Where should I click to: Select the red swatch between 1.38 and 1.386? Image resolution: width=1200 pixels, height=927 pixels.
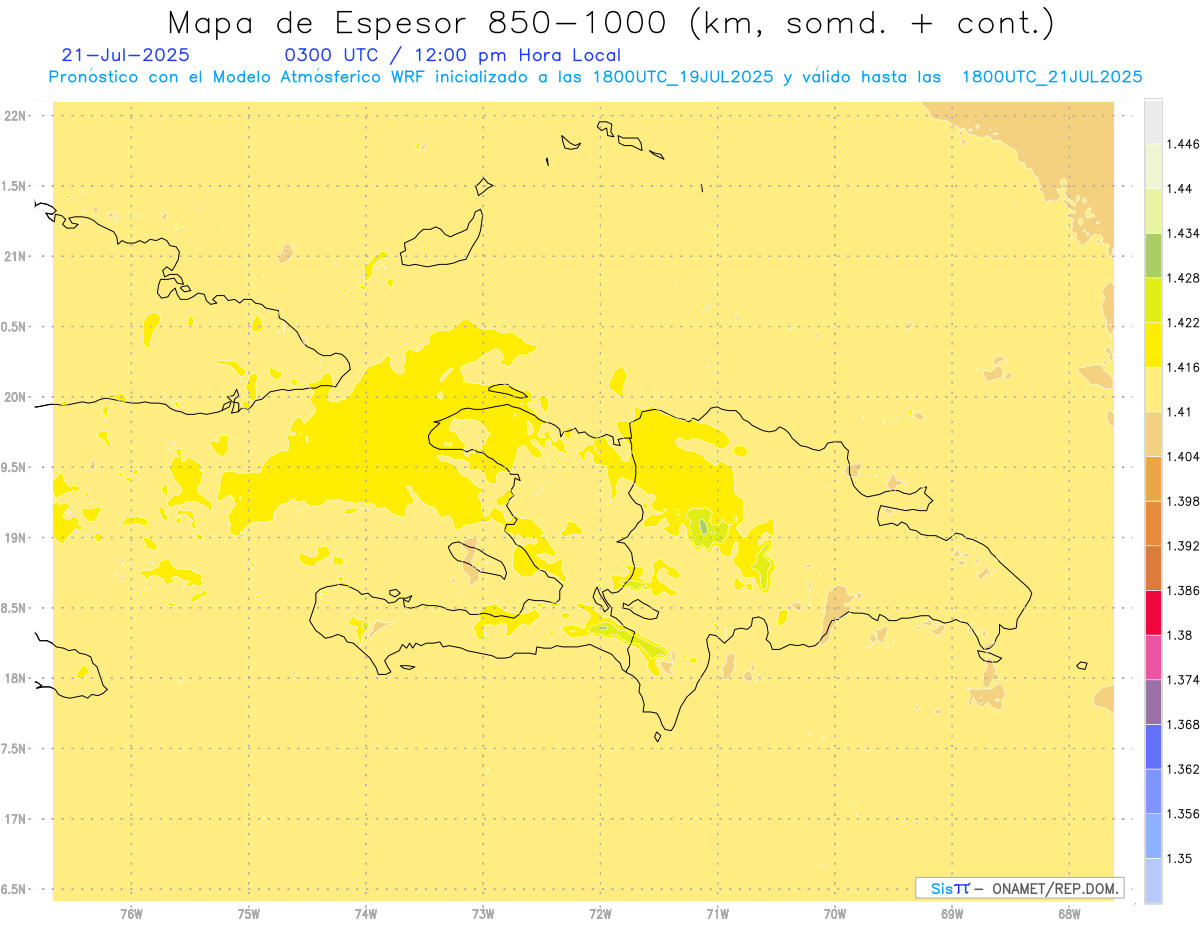[1153, 612]
